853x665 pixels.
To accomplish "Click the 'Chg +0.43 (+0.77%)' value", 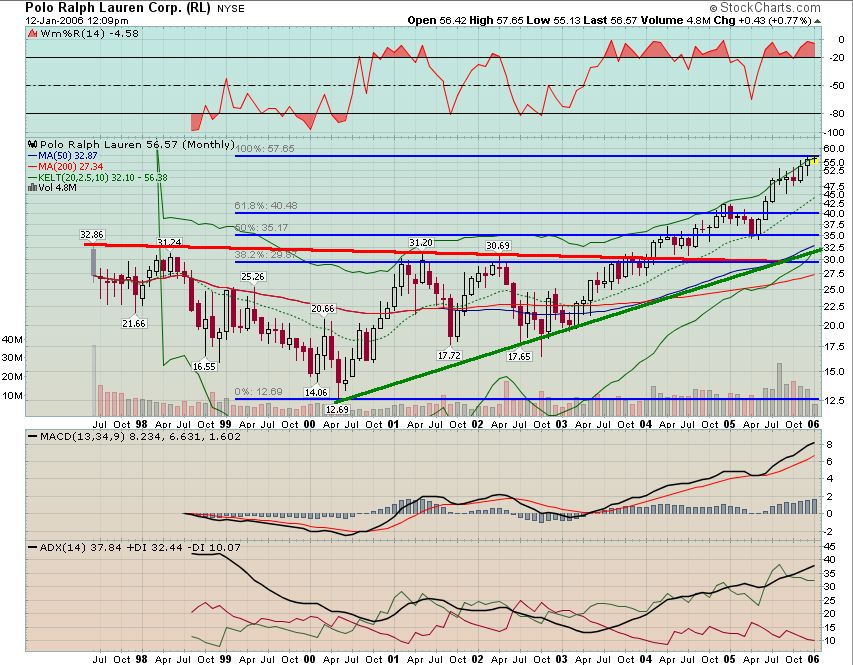I will click(x=763, y=21).
